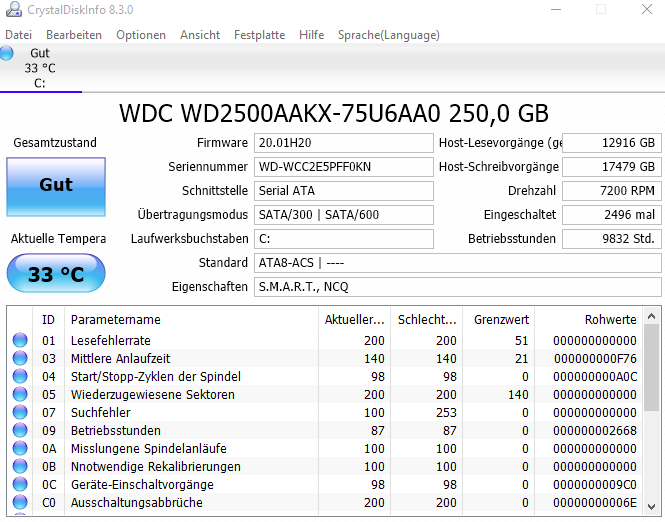Click the Host-Schreibvorgänge value 17479 GB
Screen dimensions: 665x522
tap(612, 167)
